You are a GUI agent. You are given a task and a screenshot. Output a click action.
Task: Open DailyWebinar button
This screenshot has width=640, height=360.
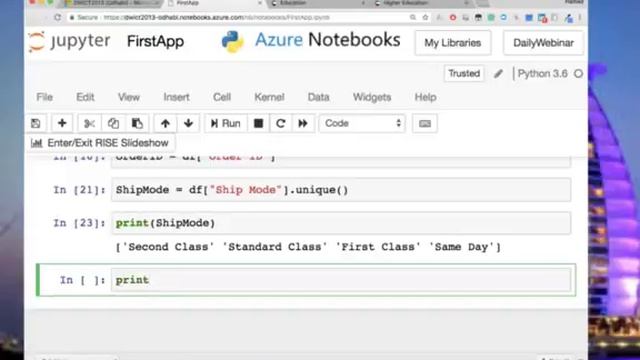(x=543, y=42)
